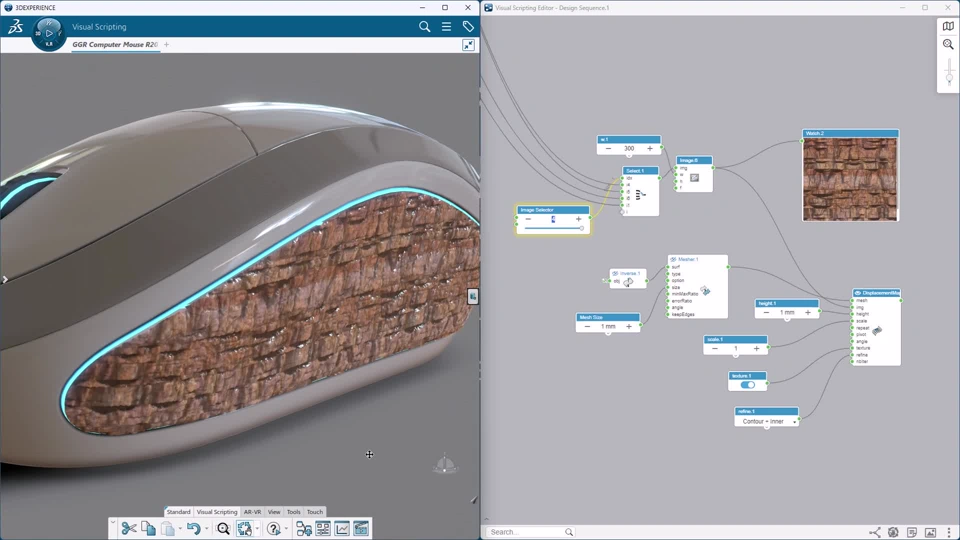
Task: Open the refine.1 Contour - inner dropdown
Action: [766, 422]
